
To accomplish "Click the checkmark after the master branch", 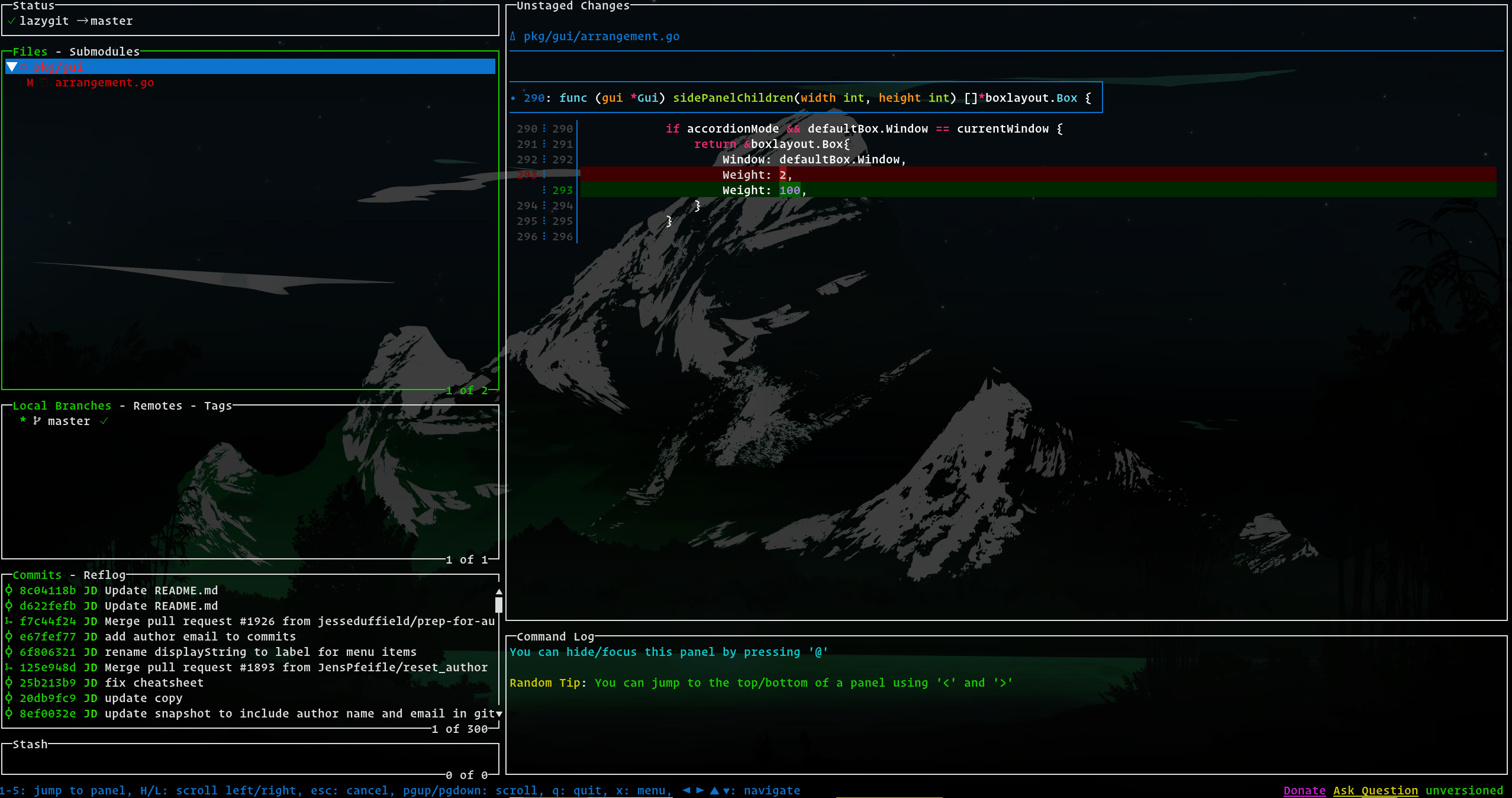I will (x=104, y=421).
